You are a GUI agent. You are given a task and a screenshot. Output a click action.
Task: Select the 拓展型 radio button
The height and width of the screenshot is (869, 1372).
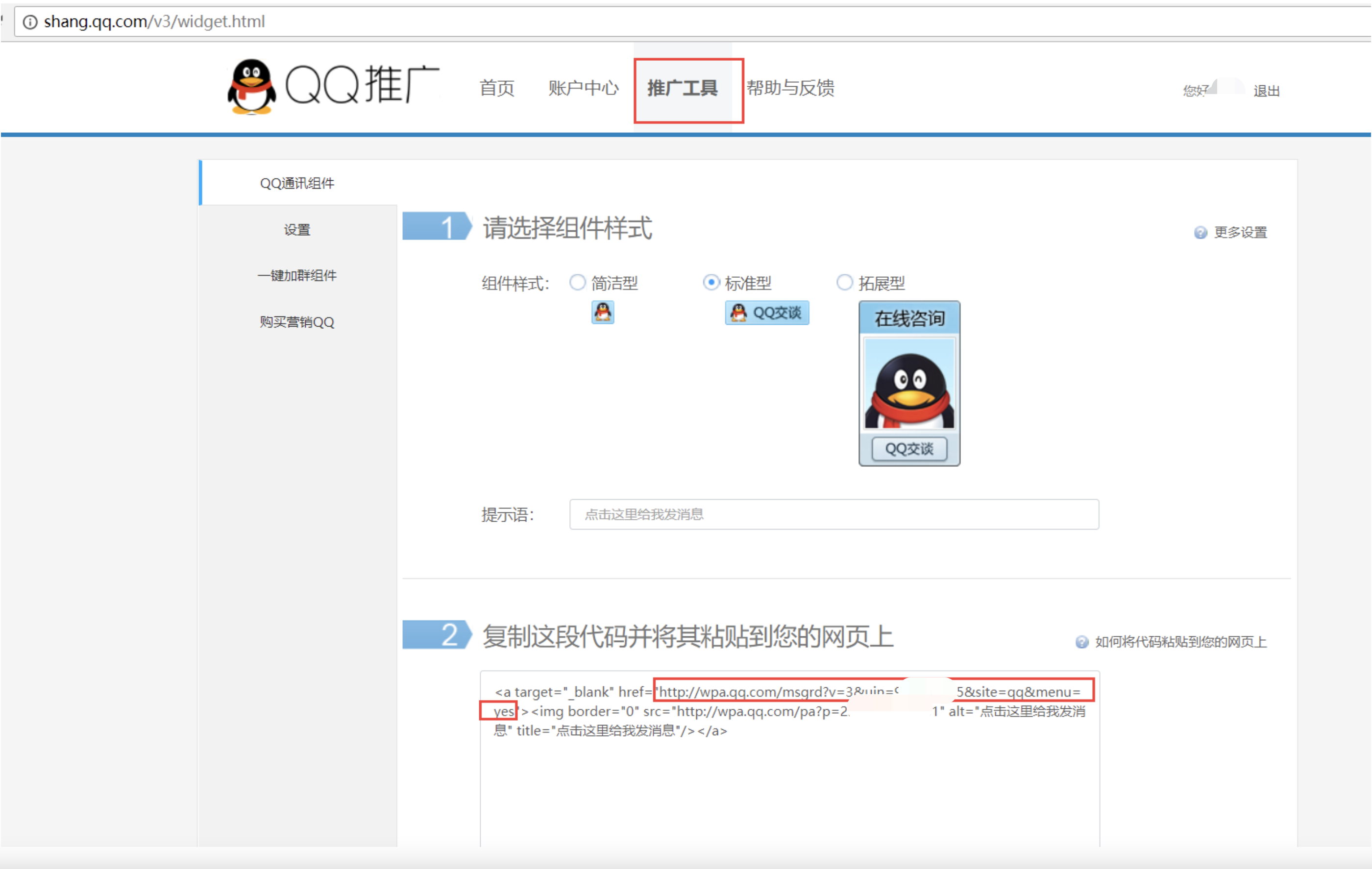pos(844,283)
